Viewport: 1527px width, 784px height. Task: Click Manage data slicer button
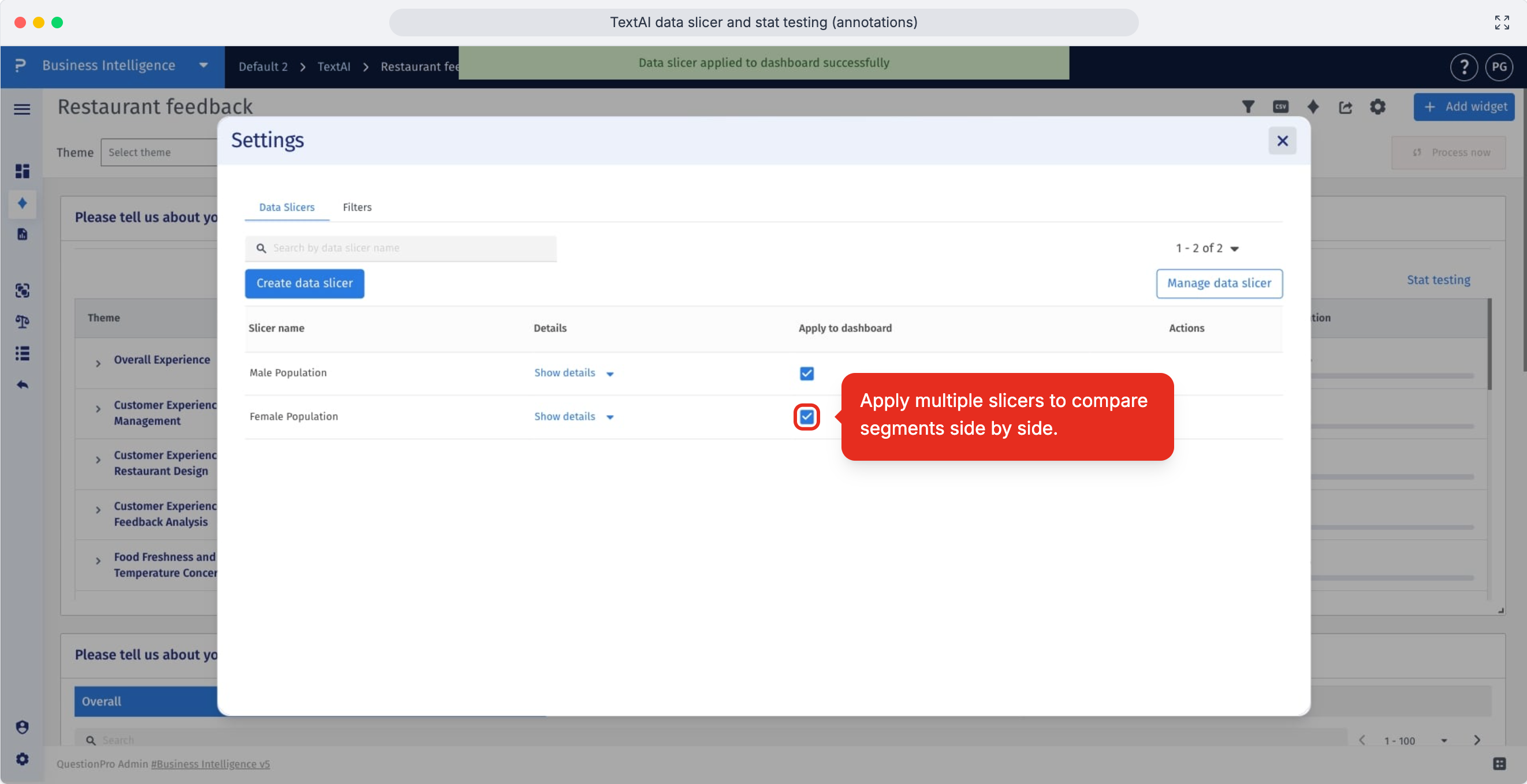click(x=1219, y=283)
